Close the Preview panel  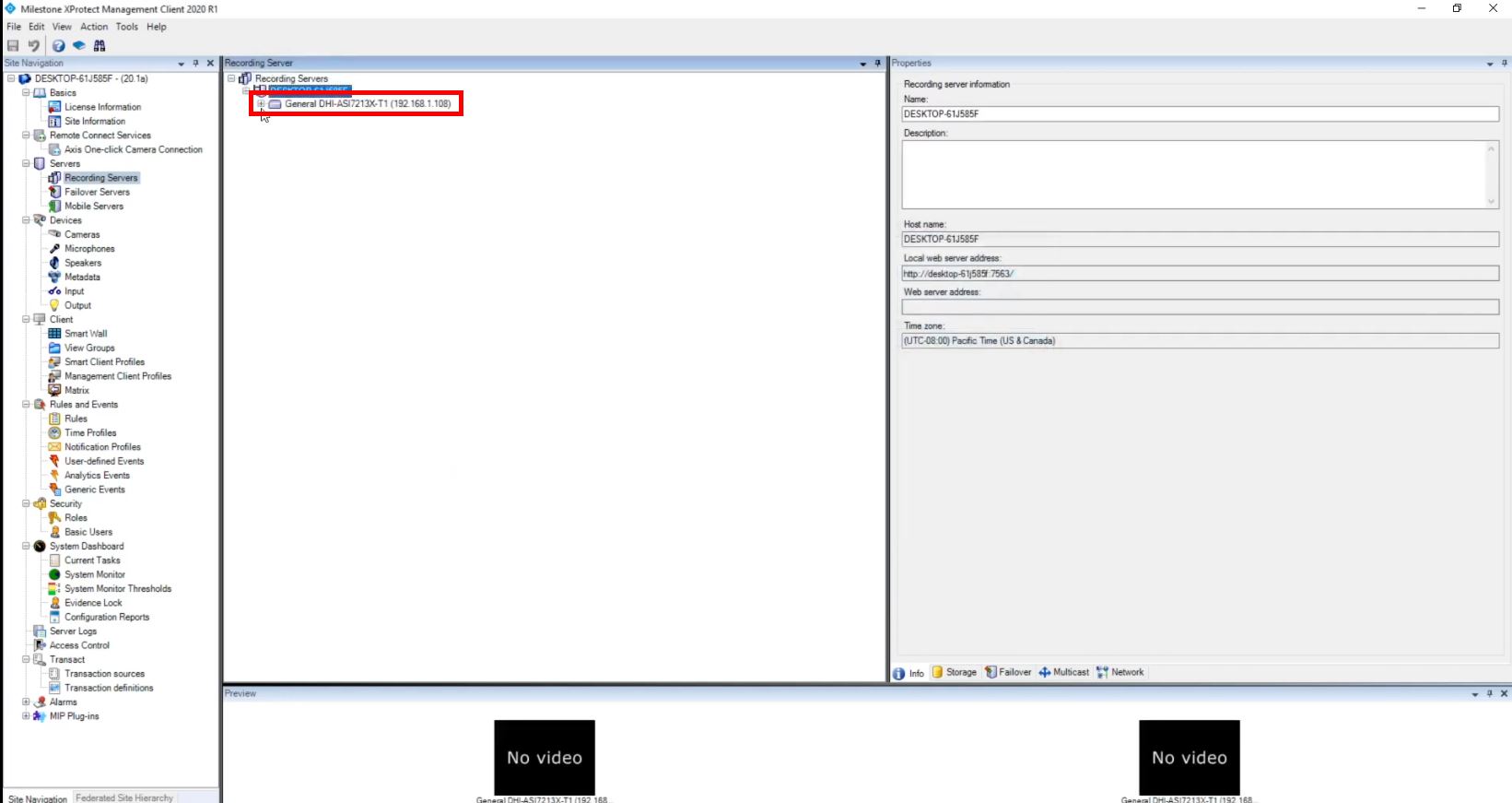coord(1505,693)
